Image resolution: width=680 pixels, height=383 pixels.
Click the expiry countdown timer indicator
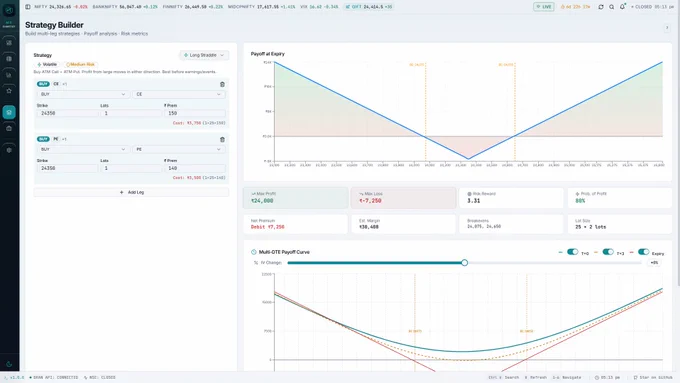pyautogui.click(x=575, y=7)
